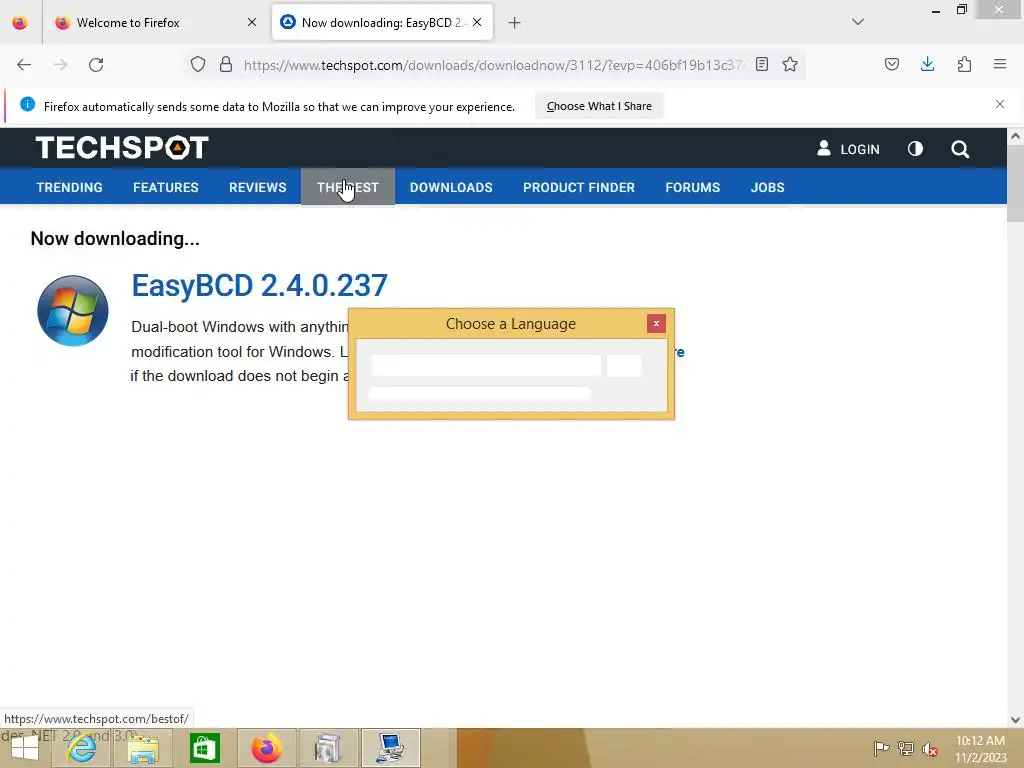Image resolution: width=1024 pixels, height=768 pixels.
Task: Open the FEATURES menu item
Action: [166, 187]
